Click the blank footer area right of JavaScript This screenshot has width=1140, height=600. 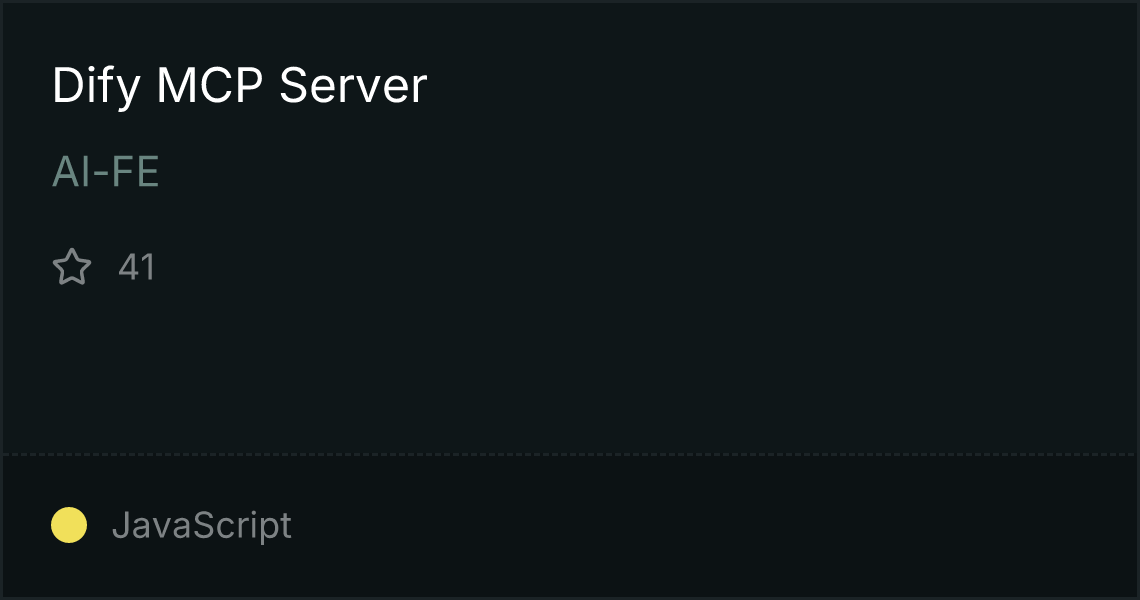point(712,526)
